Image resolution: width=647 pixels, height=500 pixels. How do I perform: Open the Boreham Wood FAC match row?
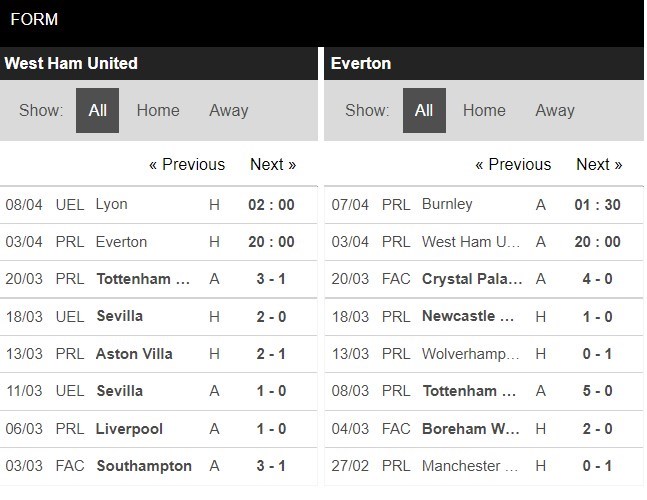point(484,429)
